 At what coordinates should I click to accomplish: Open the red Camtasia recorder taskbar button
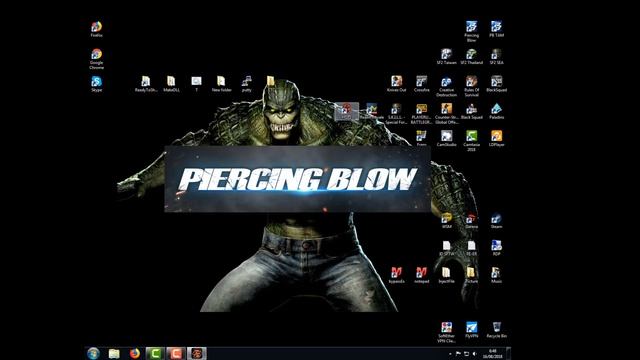pos(176,353)
